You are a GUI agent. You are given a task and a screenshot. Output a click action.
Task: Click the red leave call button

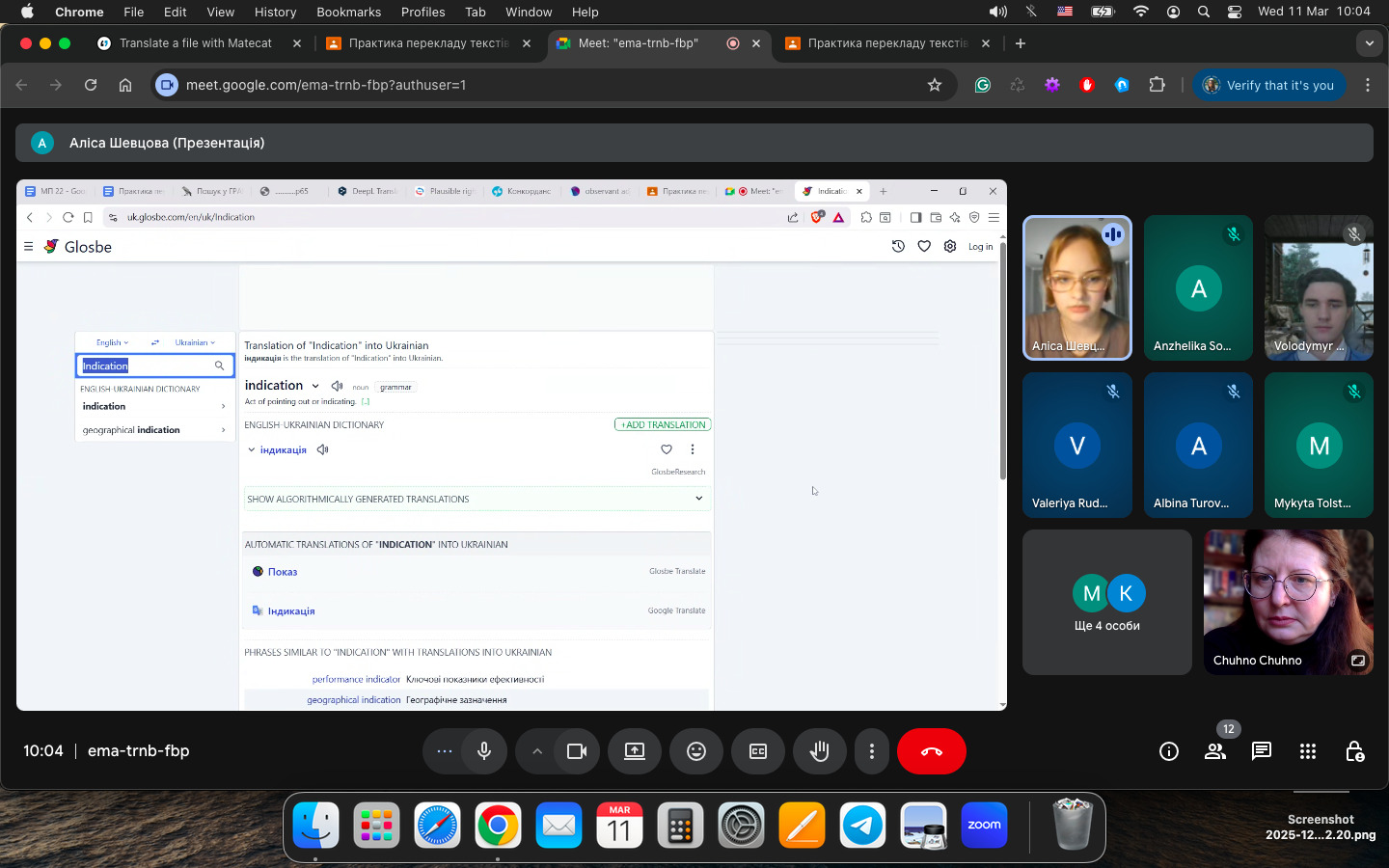[931, 751]
